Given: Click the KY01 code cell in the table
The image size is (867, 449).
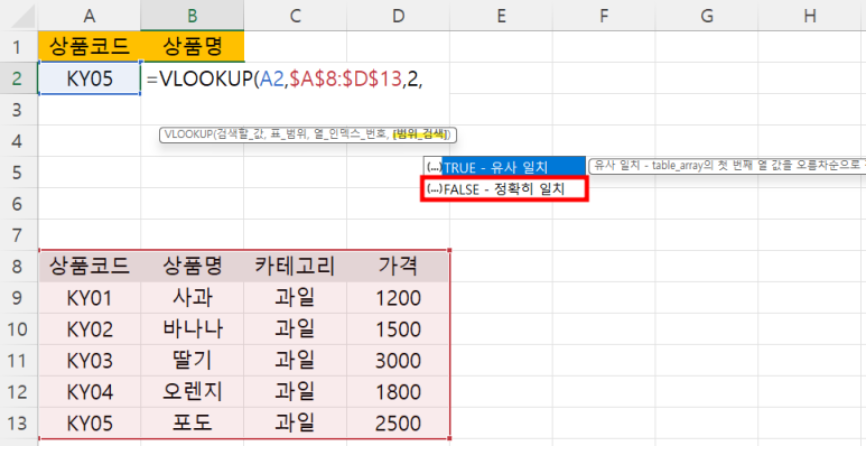Looking at the screenshot, I should 89,298.
